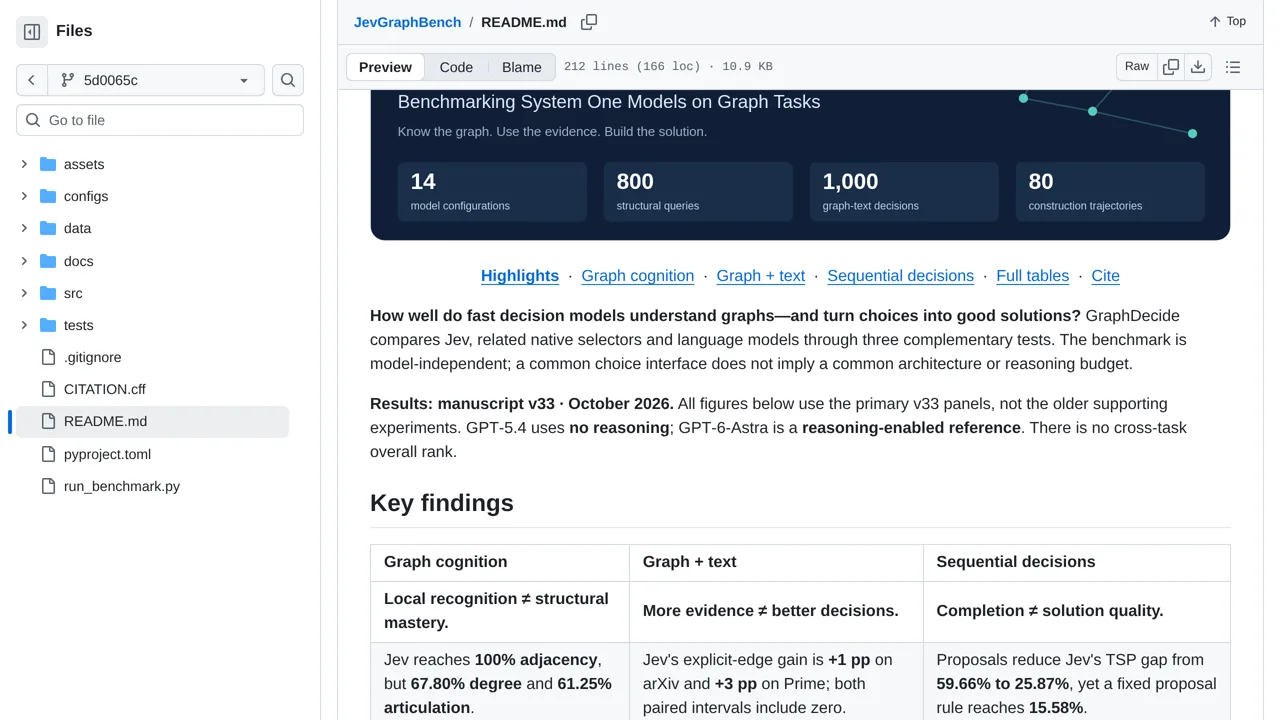Expand the tests folder chevron
This screenshot has height=720, width=1280.
(24, 326)
